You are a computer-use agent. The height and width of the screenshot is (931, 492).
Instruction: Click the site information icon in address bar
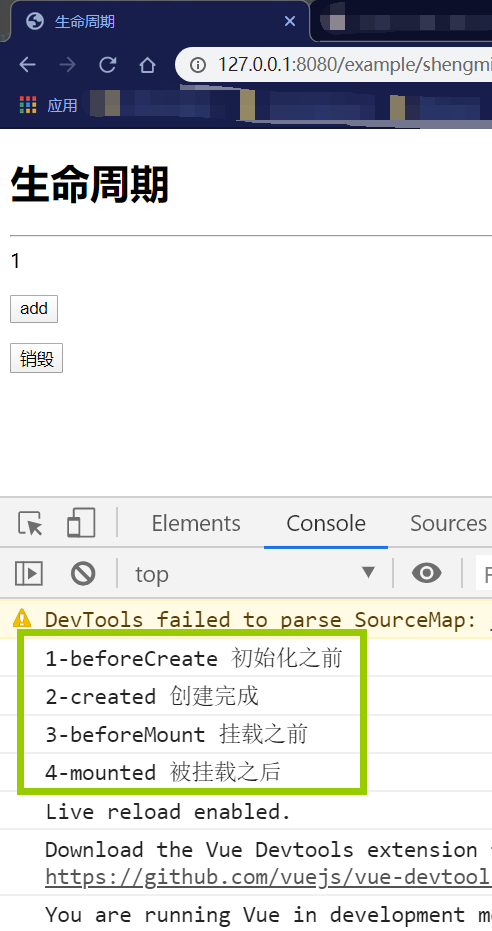point(198,64)
